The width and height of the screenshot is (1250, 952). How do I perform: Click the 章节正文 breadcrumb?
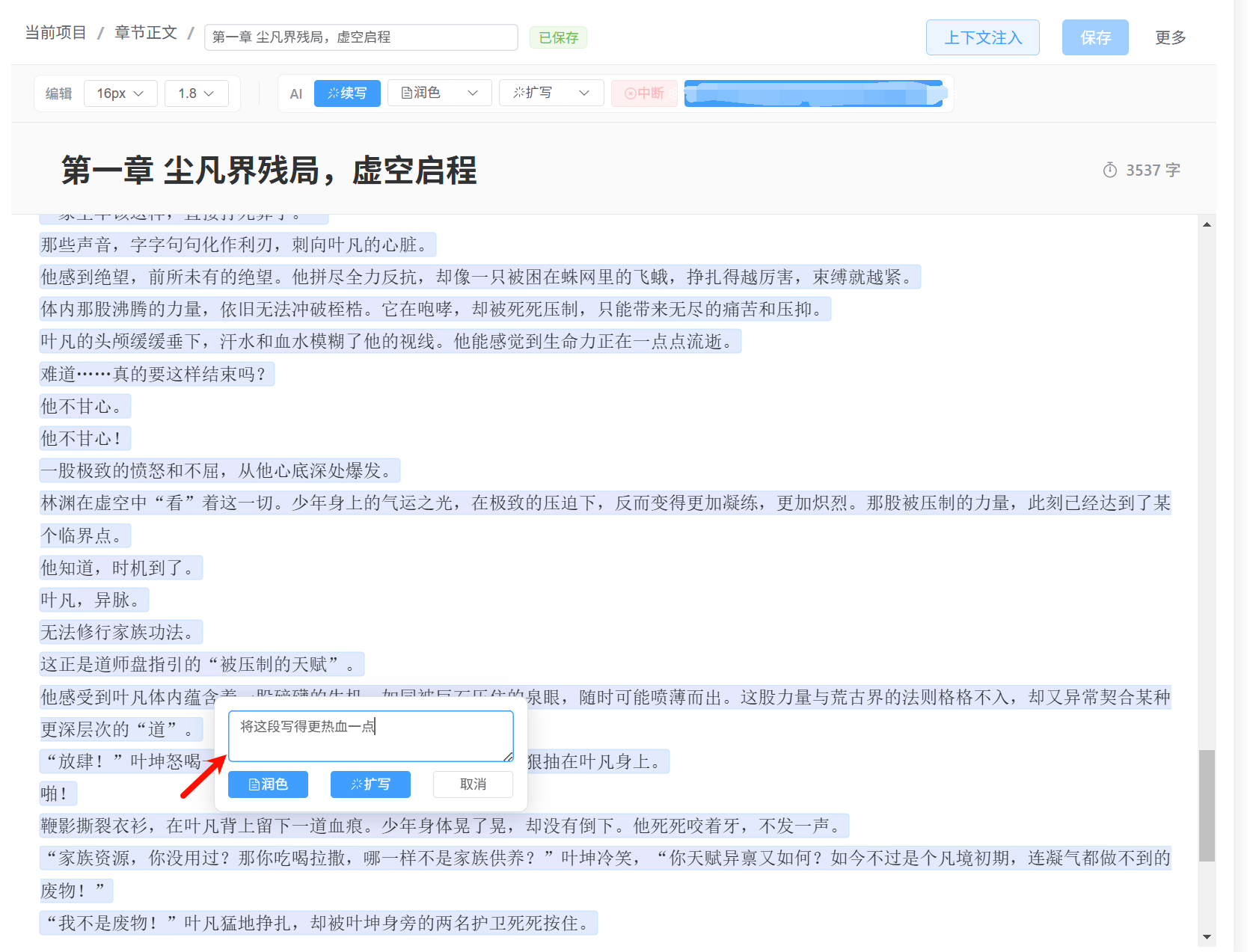click(146, 33)
